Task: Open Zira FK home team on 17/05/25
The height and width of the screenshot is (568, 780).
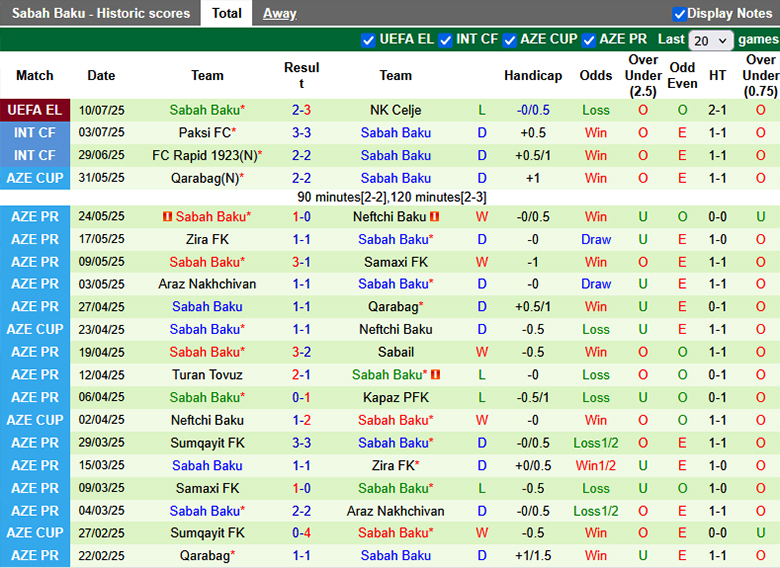Action: (x=207, y=239)
